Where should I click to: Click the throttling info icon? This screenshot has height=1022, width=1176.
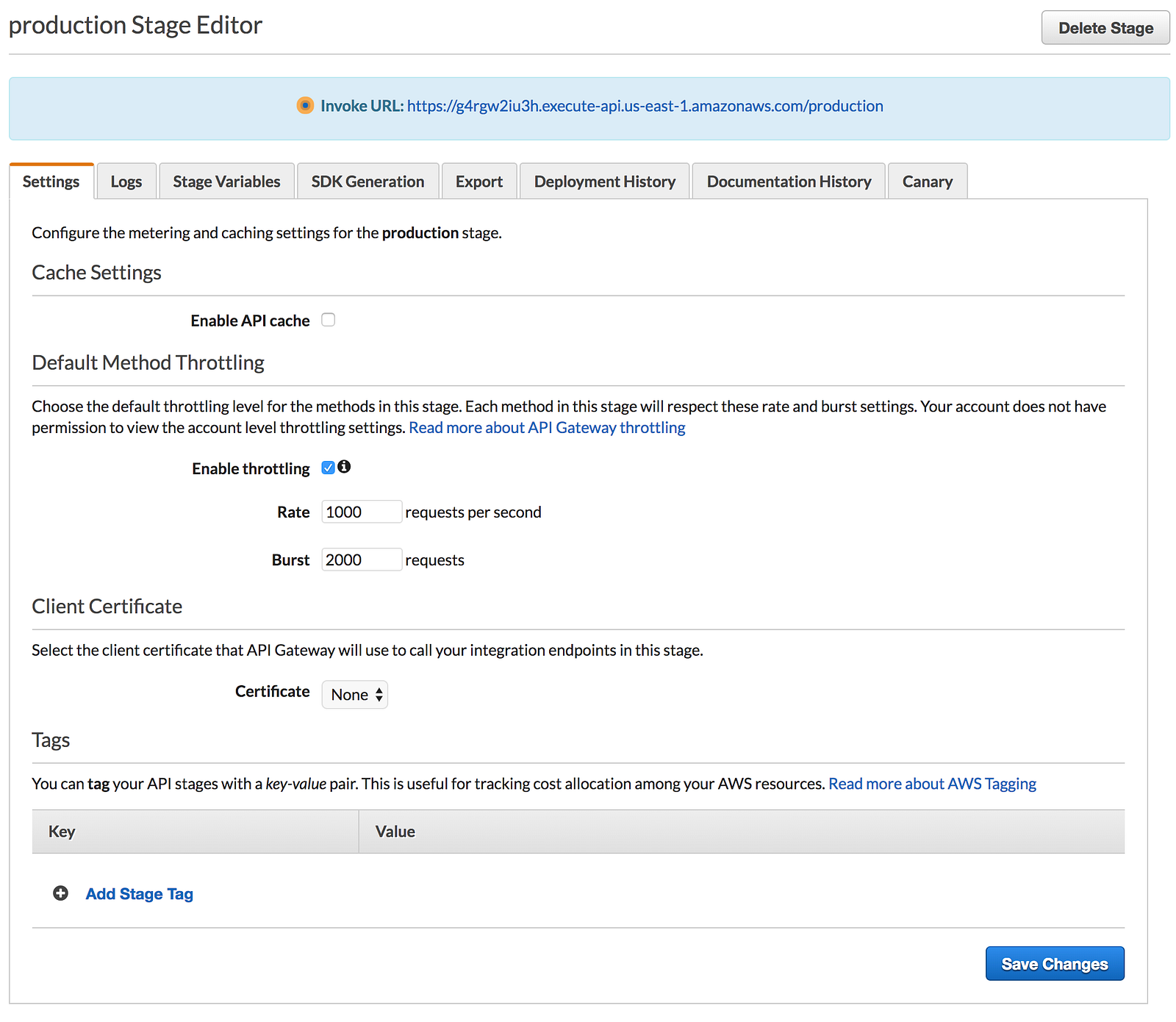pyautogui.click(x=344, y=467)
